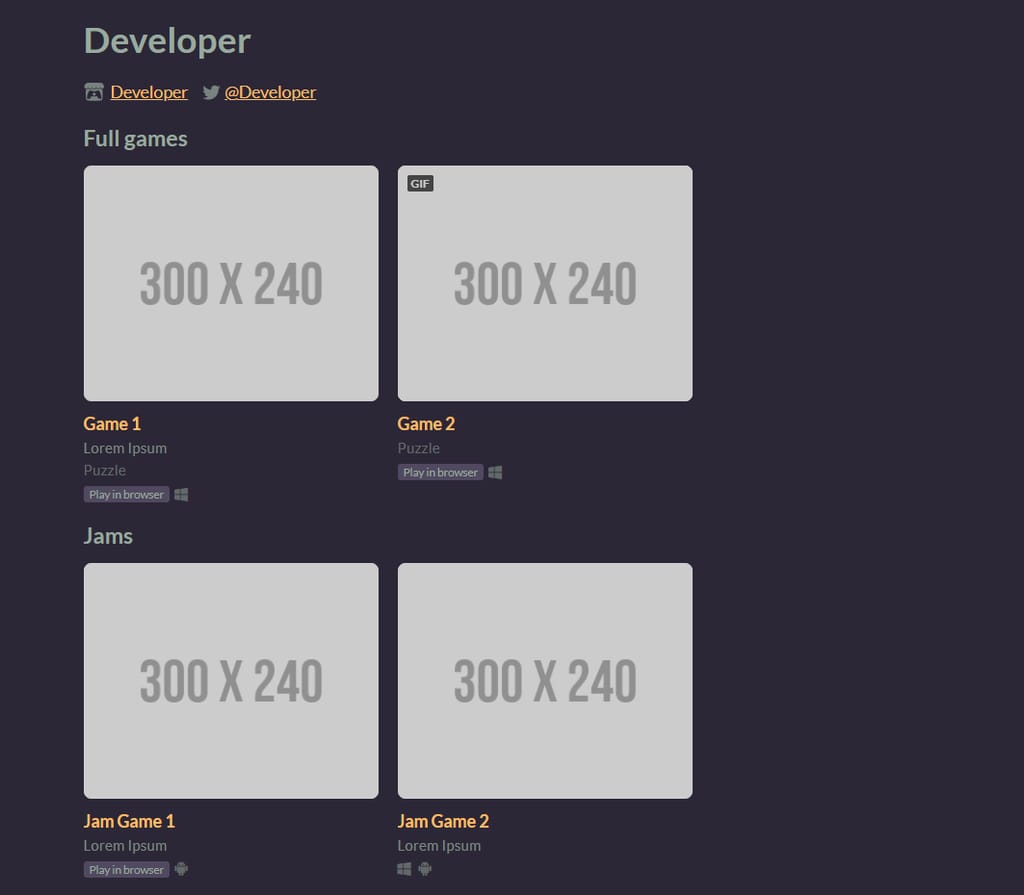Open the Game 2 title link

(426, 424)
